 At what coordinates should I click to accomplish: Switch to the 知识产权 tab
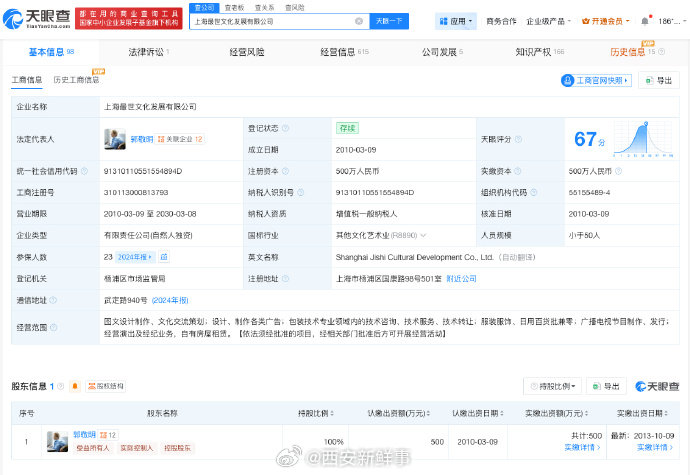click(540, 52)
